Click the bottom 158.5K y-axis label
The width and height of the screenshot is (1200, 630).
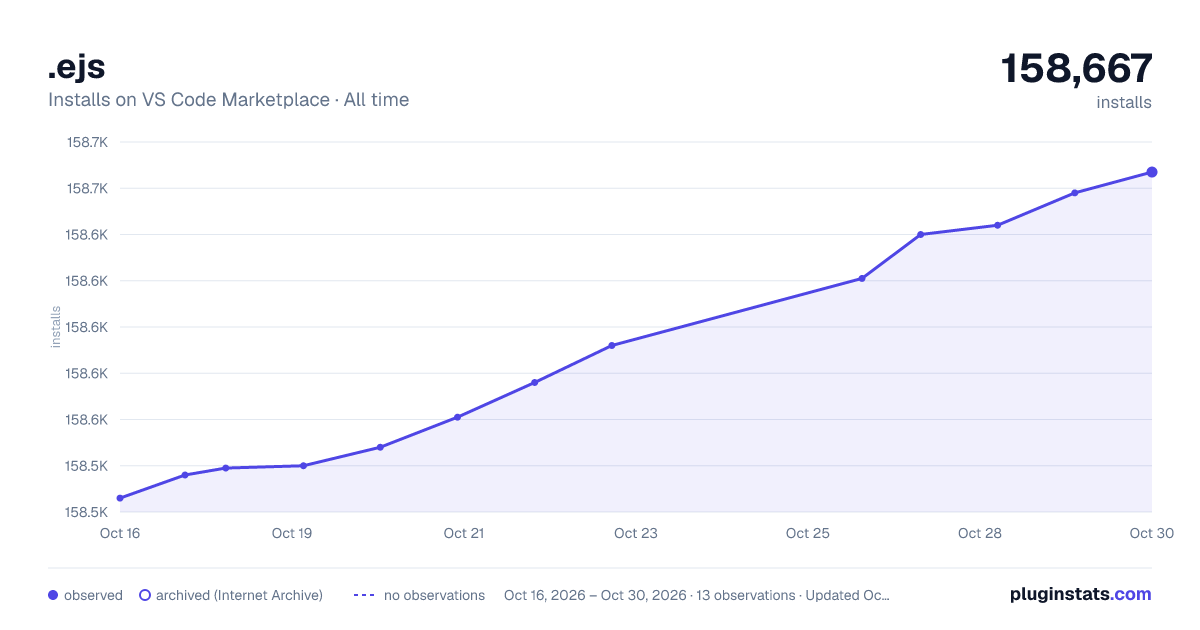pos(87,512)
